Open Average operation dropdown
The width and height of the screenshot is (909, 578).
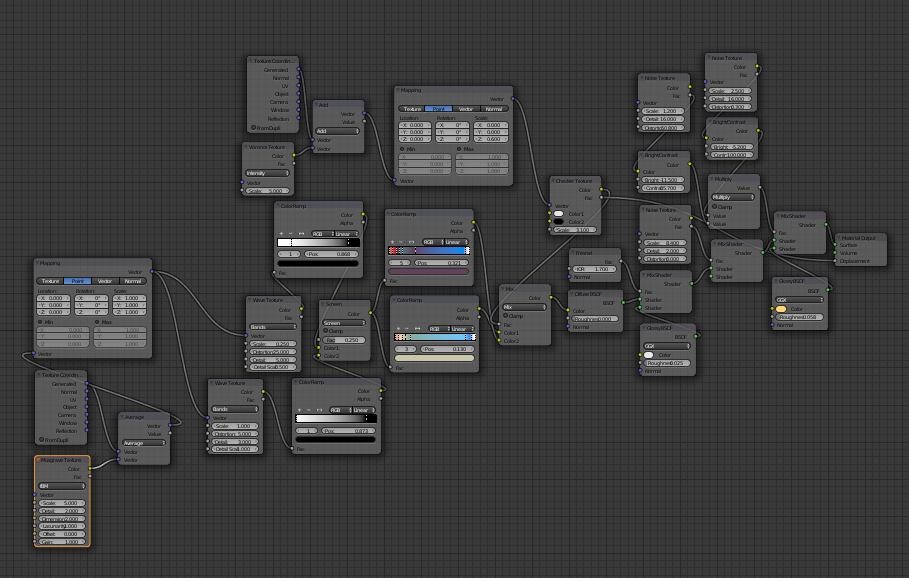[144, 443]
